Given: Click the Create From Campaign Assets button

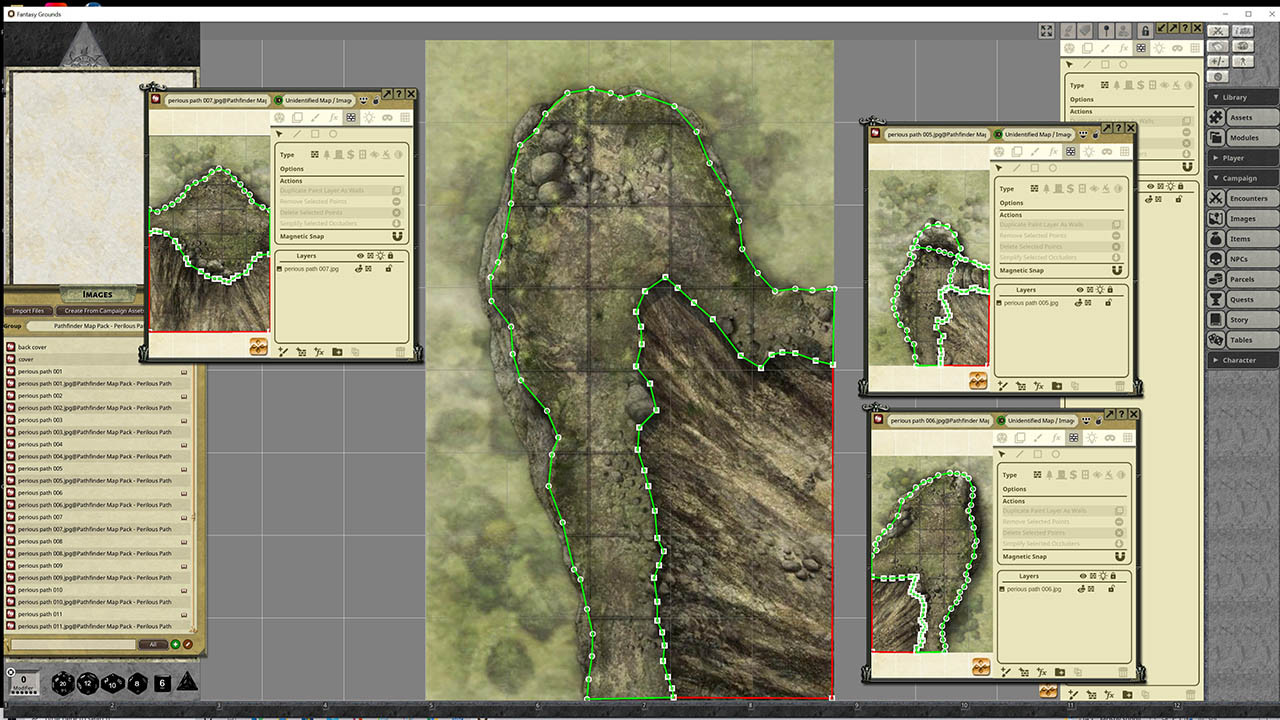Looking at the screenshot, I should 102,311.
